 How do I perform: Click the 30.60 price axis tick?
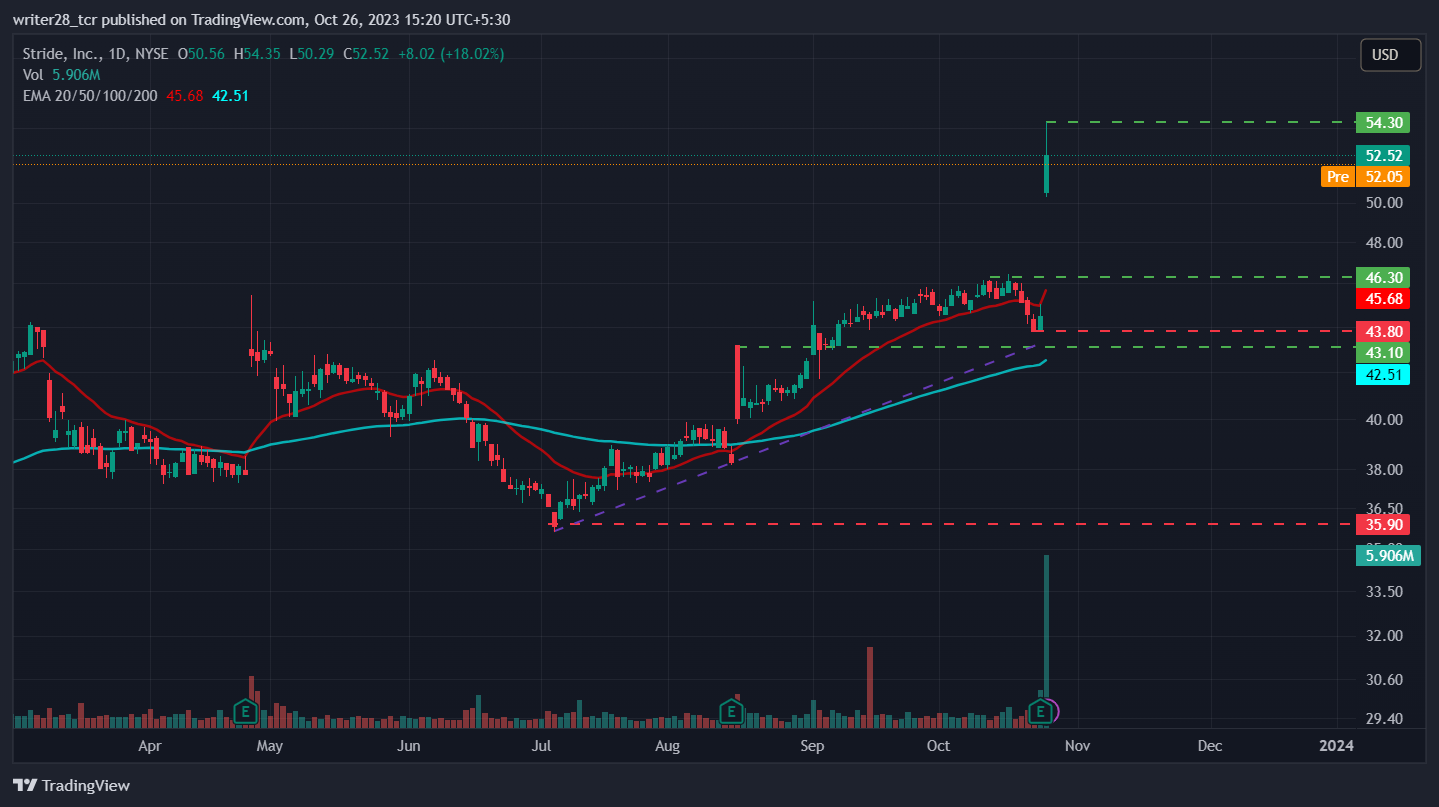pos(1384,679)
